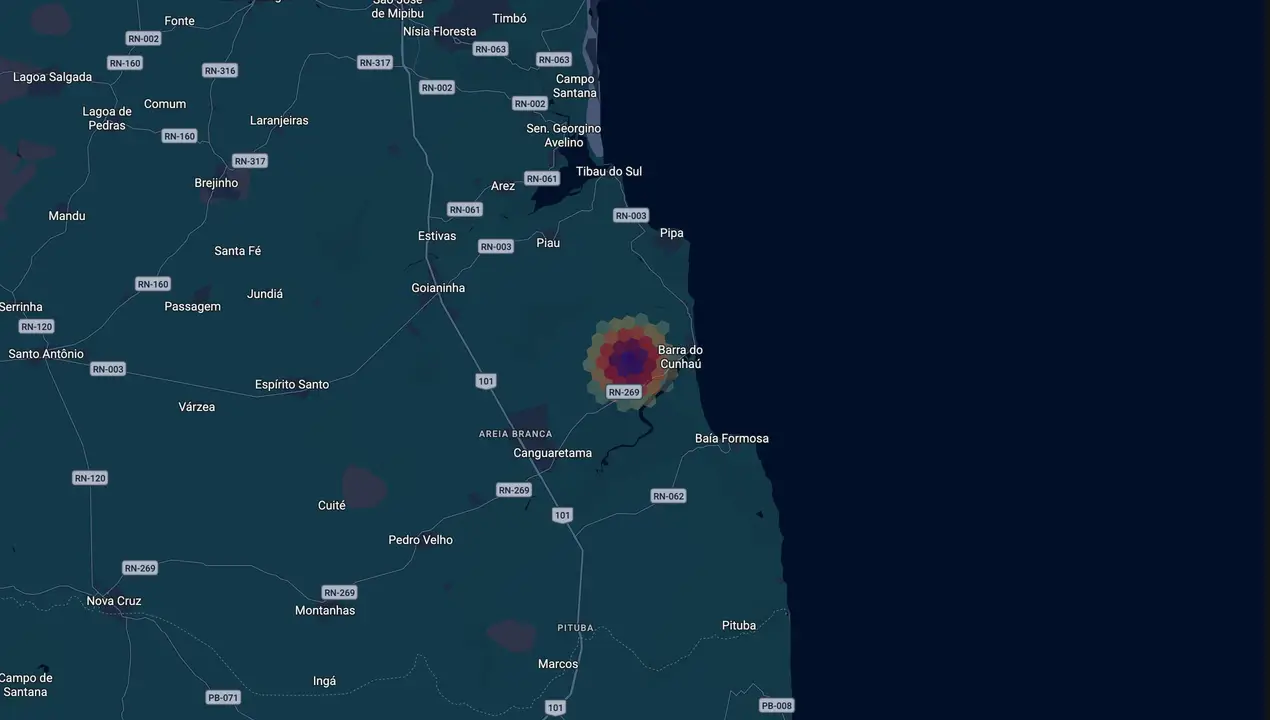Click RN-160 shield near Lagoa Salgada
The image size is (1270, 720).
point(125,63)
